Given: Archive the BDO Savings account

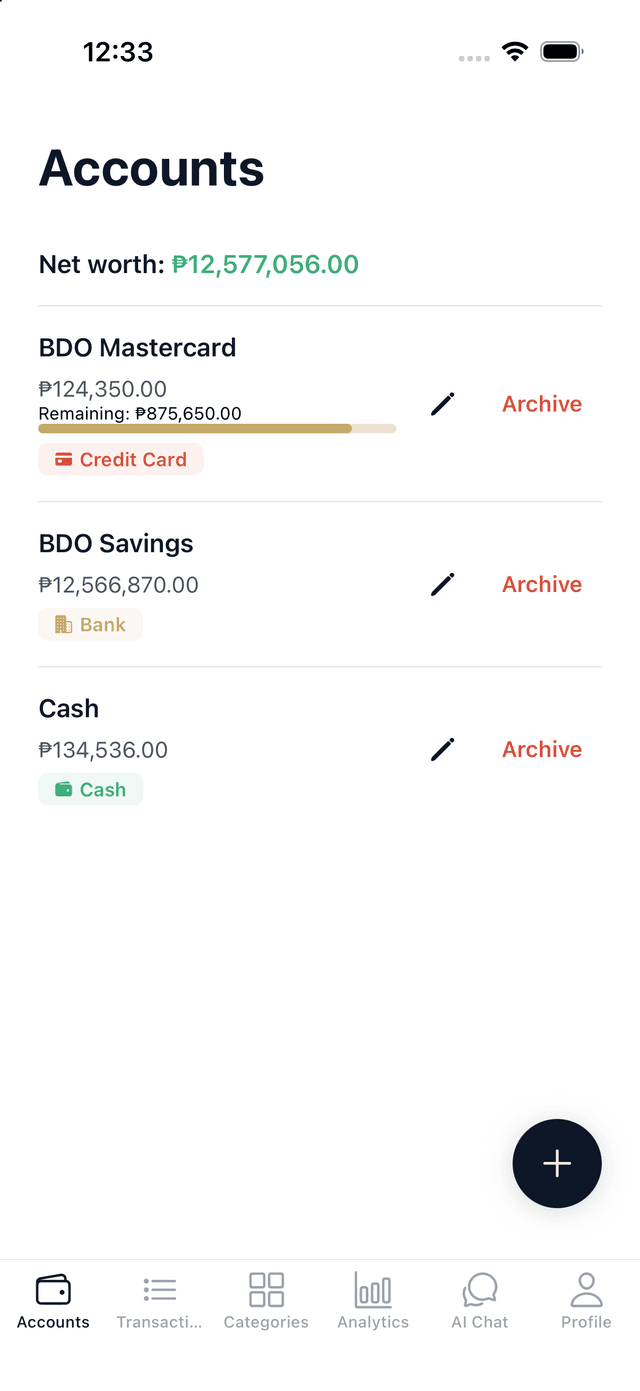Looking at the screenshot, I should pyautogui.click(x=542, y=584).
